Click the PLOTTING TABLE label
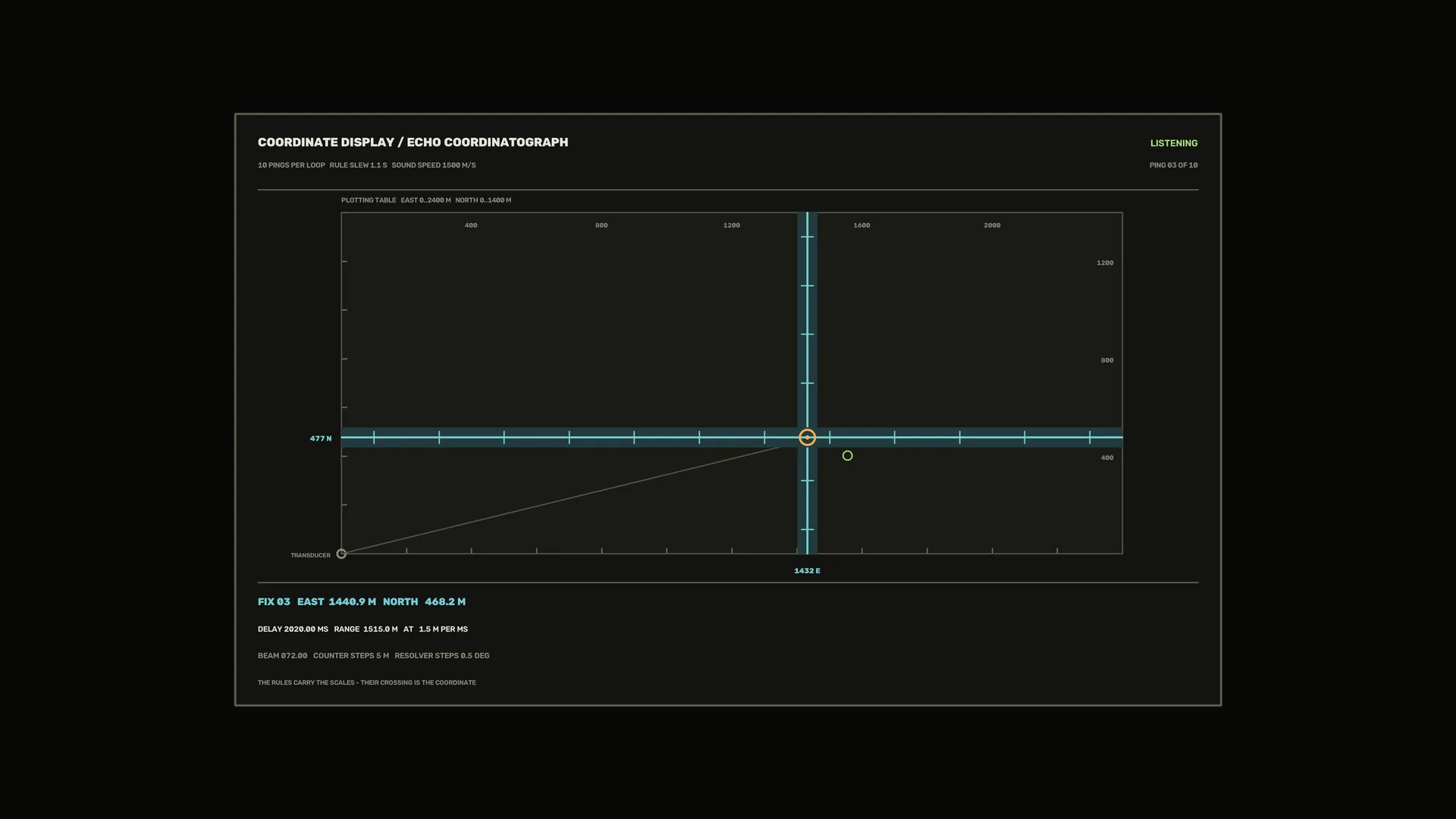This screenshot has height=819, width=1456. 369,200
